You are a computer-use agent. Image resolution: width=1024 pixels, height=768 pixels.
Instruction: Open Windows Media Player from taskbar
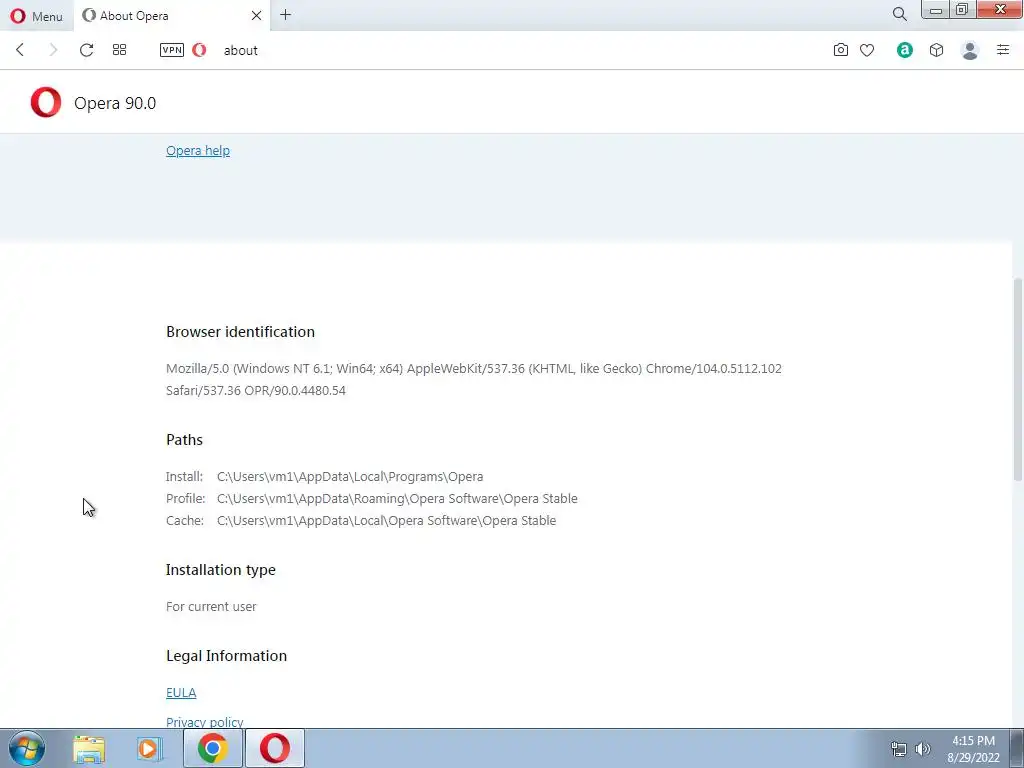149,749
